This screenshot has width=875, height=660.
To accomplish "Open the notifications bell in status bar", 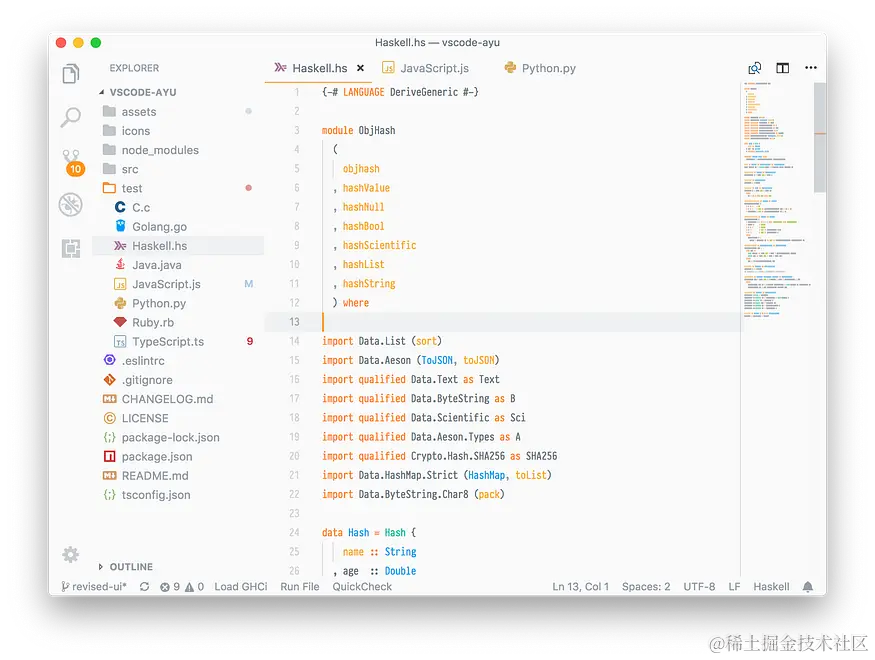I will 807,586.
